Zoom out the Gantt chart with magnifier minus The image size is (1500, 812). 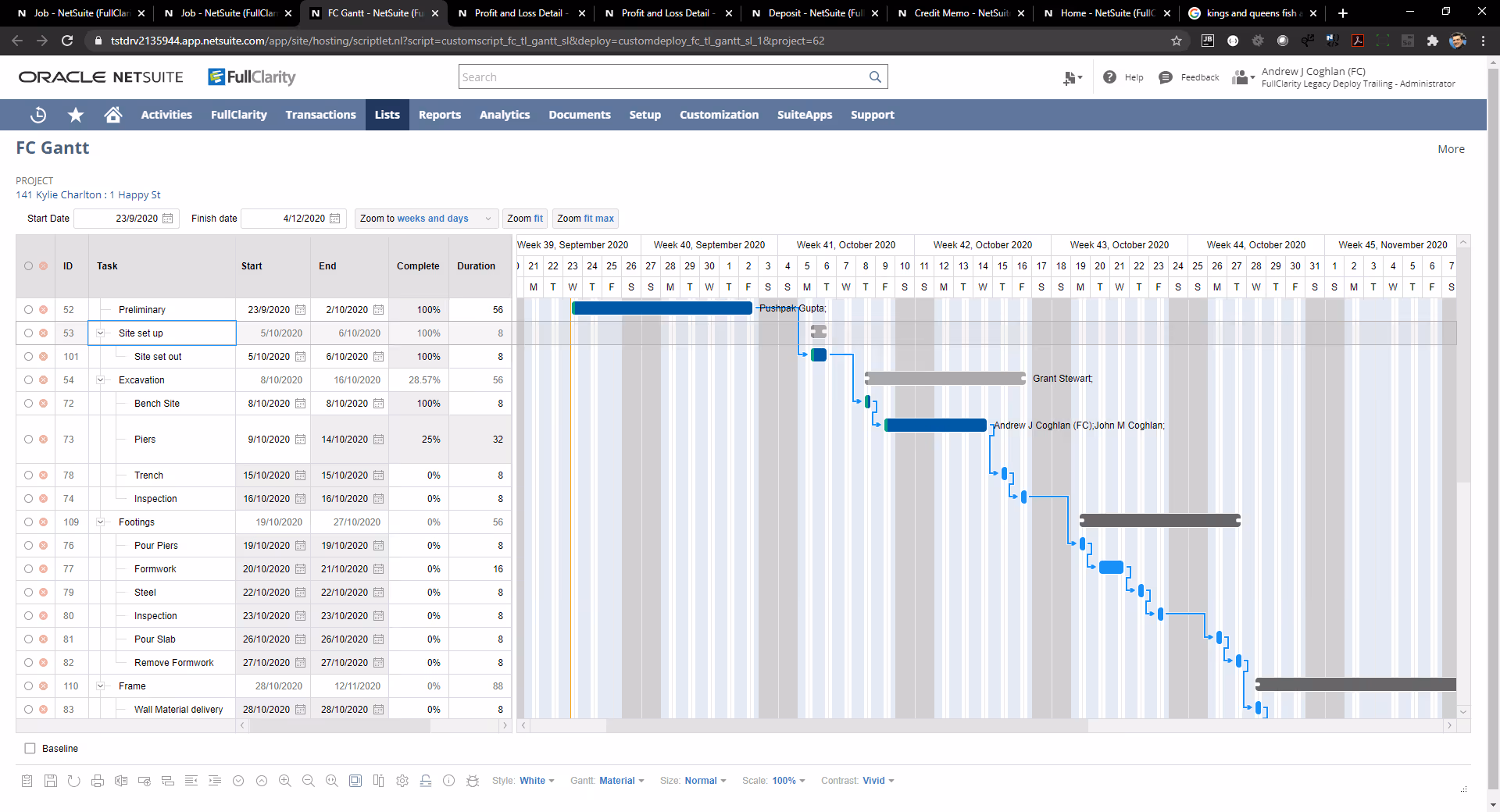point(309,781)
